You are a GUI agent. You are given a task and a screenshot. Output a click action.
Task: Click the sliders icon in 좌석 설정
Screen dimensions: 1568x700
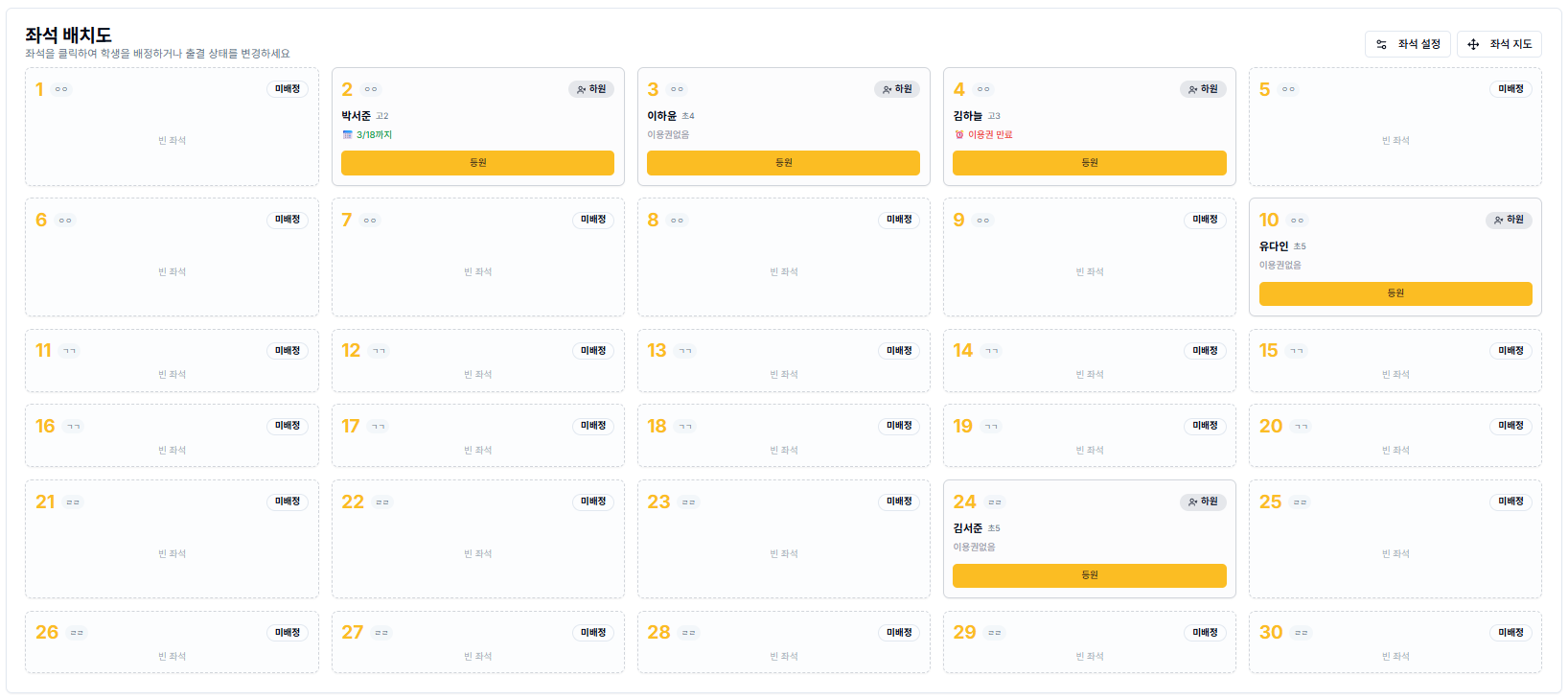[x=1381, y=44]
